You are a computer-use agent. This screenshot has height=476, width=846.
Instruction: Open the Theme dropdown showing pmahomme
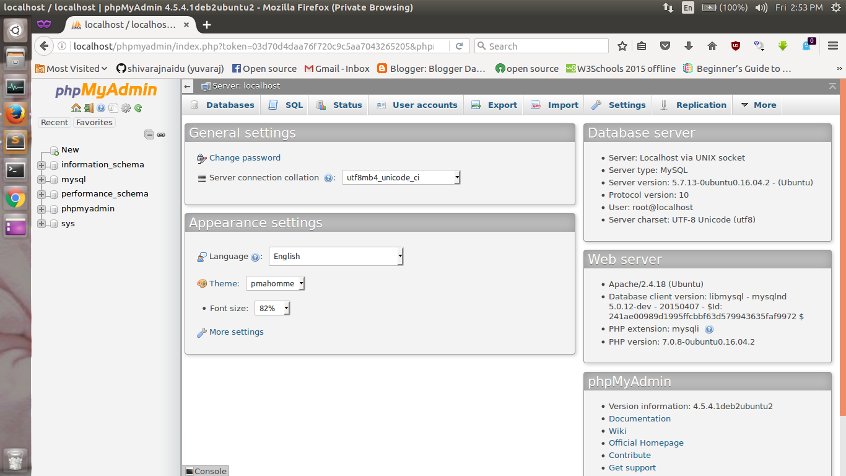(x=276, y=283)
